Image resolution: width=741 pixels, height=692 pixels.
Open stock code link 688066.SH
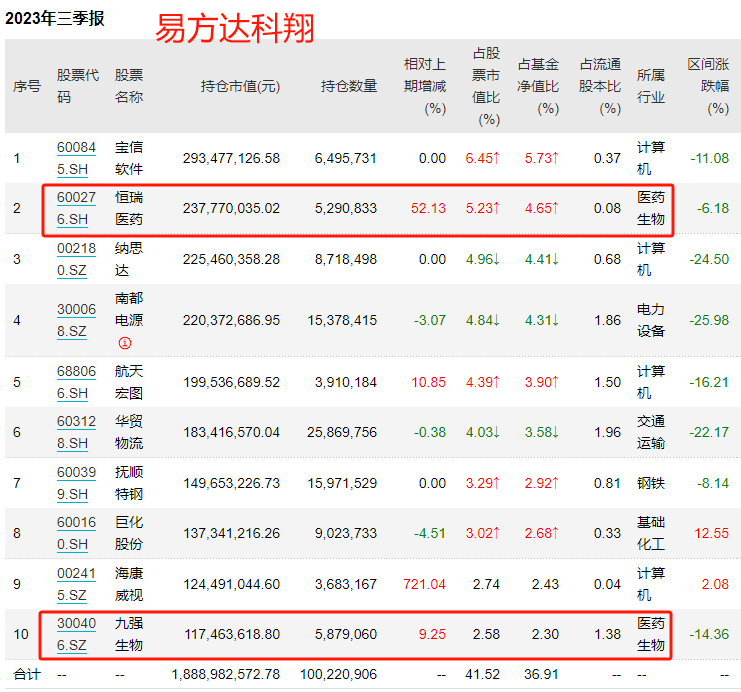(76, 382)
